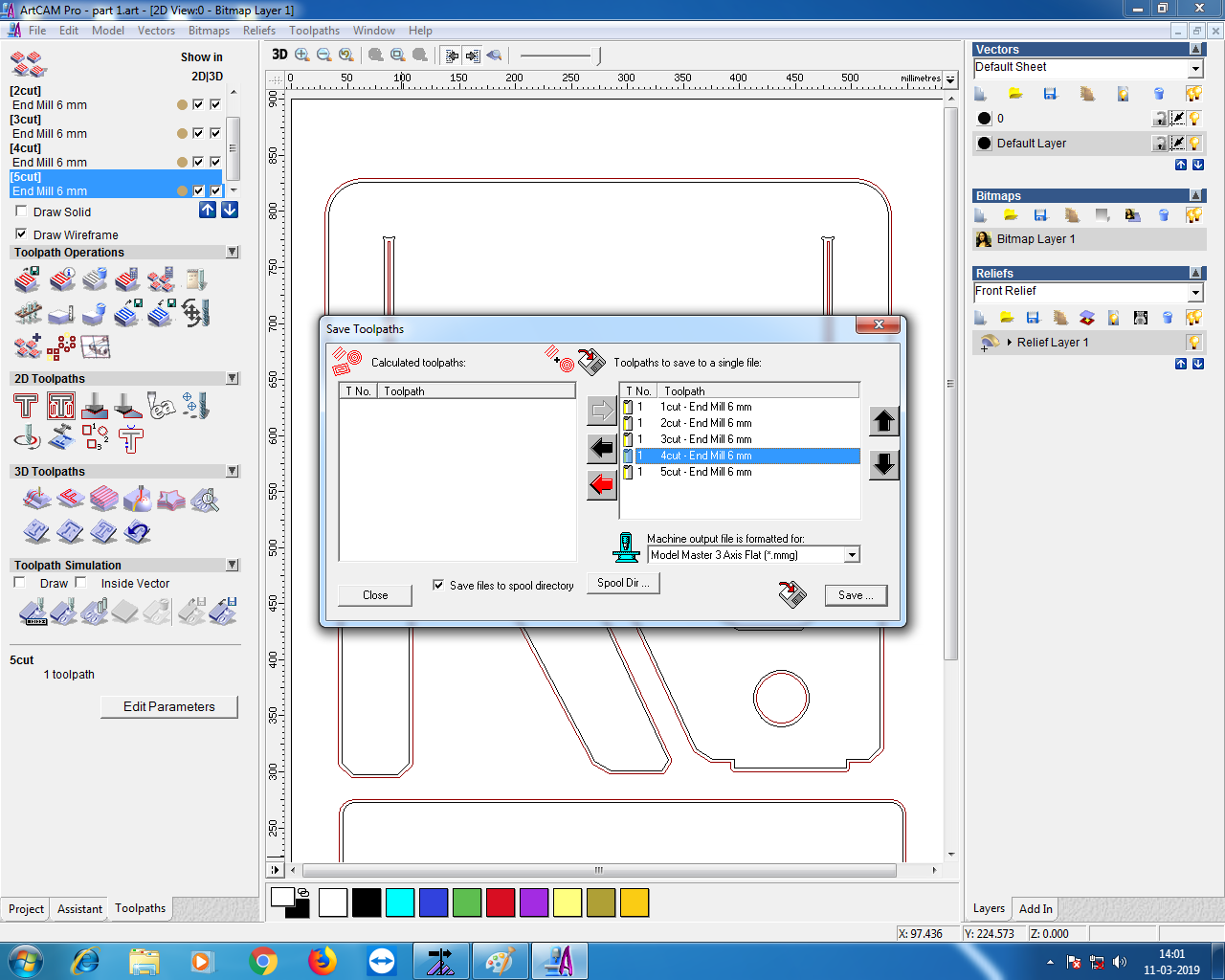1225x980 pixels.
Task: Collapse the Toolpath Operations section
Action: (x=233, y=252)
